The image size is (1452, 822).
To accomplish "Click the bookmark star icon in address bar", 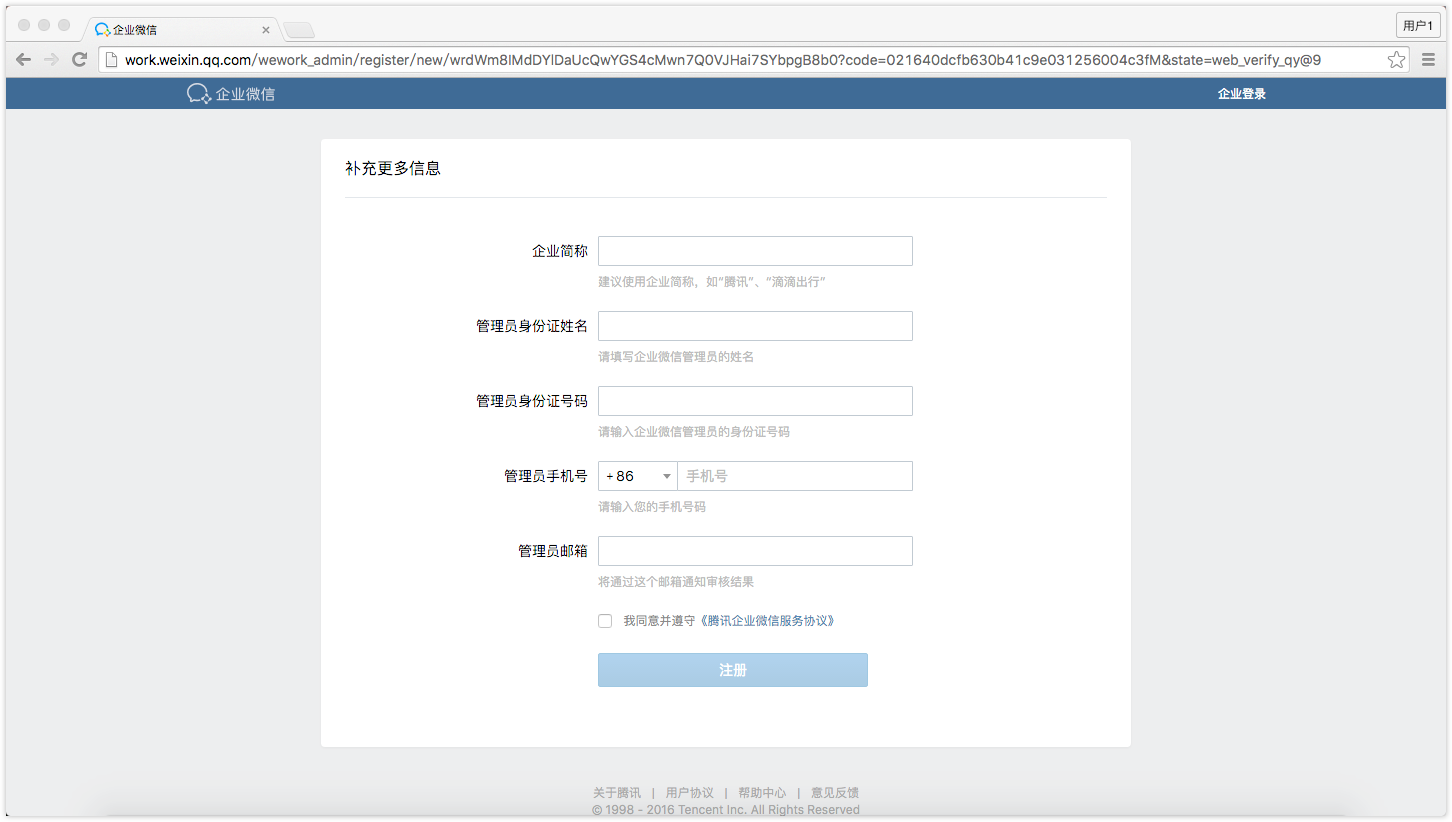I will click(x=1396, y=59).
